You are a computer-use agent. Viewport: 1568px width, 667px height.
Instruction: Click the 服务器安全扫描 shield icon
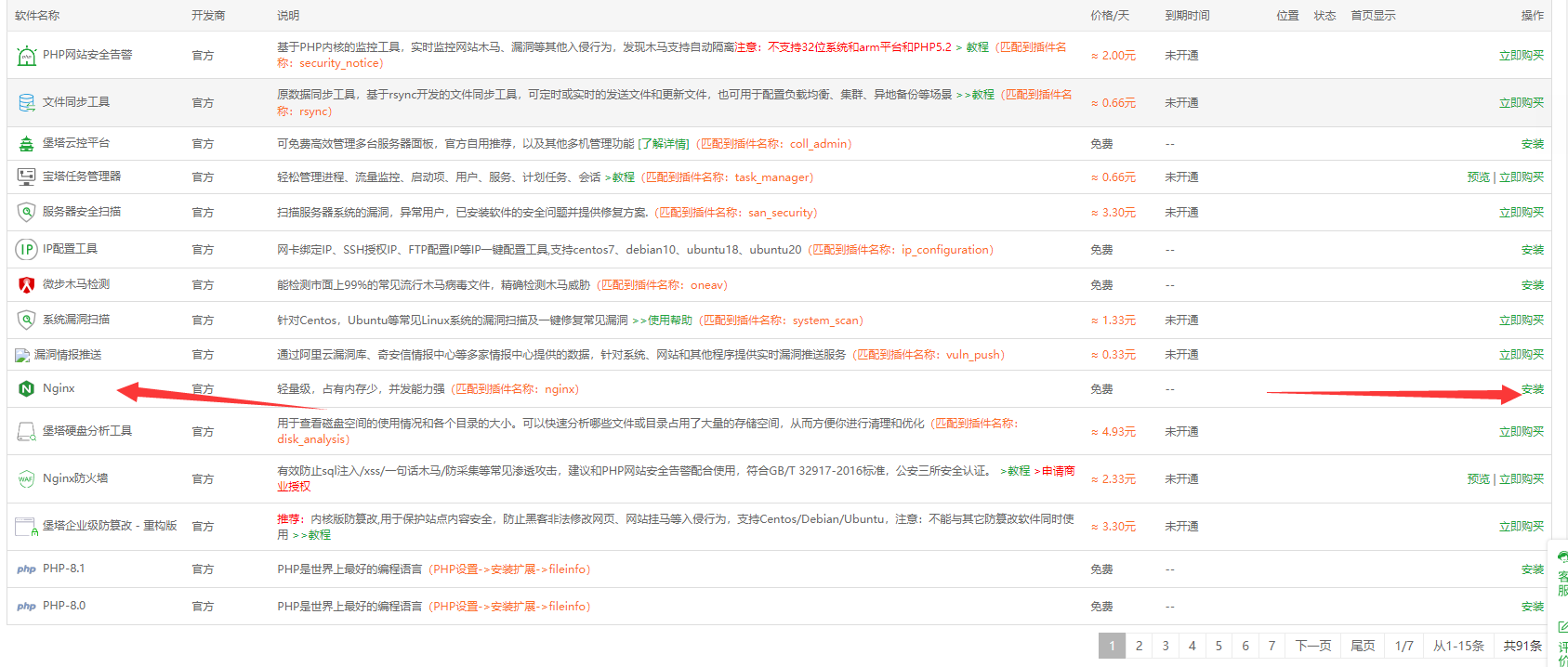(26, 212)
